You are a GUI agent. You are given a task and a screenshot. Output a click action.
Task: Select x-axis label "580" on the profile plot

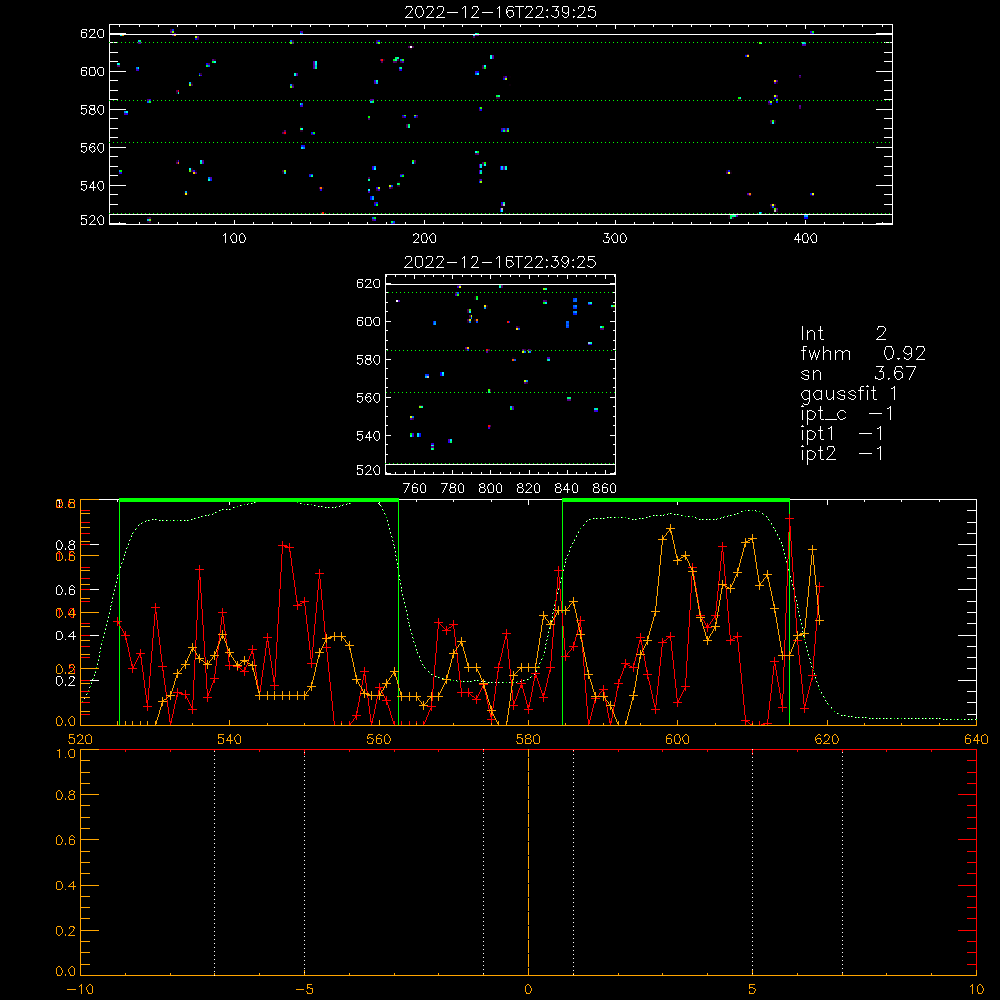[528, 739]
